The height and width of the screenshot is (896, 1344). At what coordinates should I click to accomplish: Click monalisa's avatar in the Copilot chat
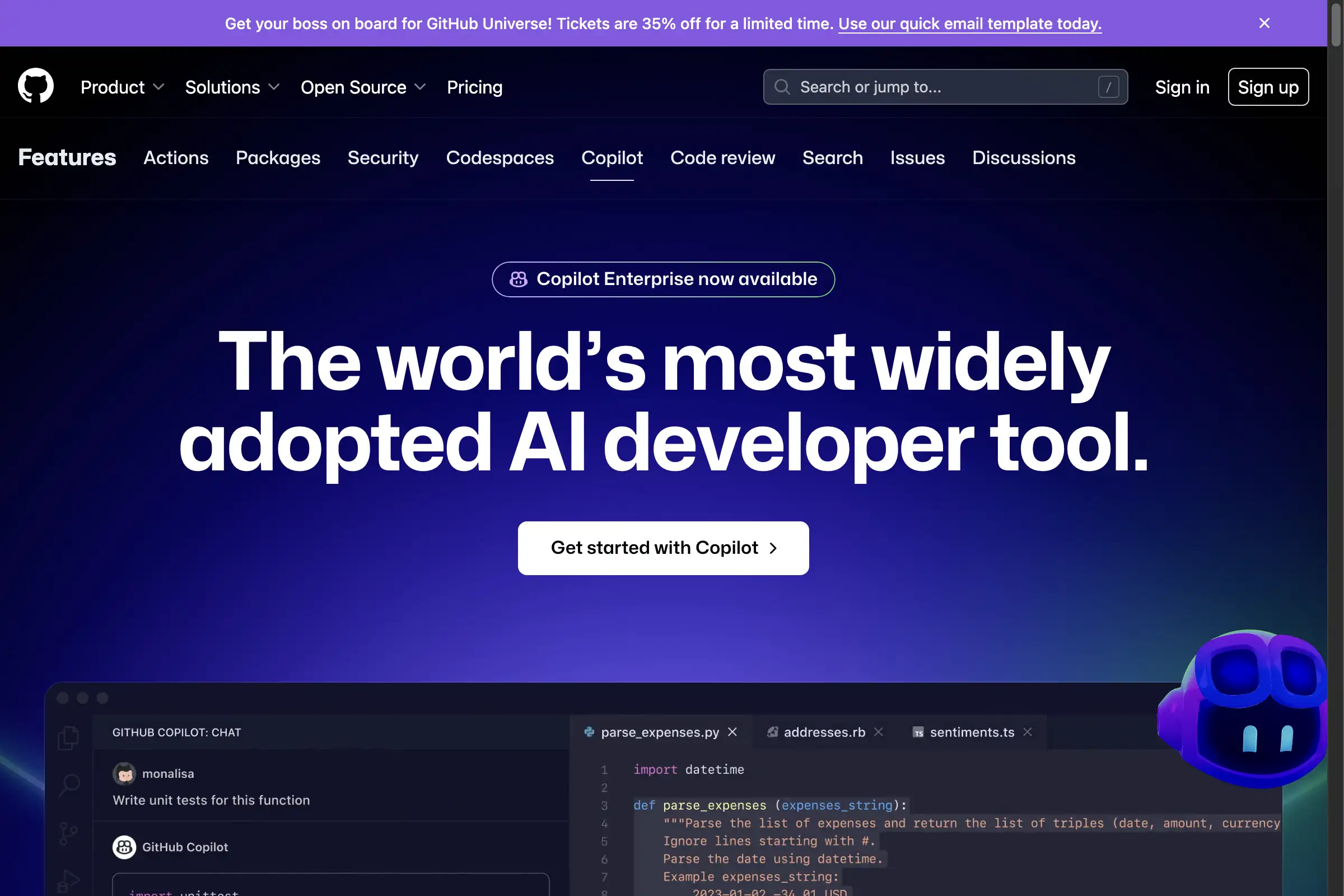pyautogui.click(x=124, y=773)
